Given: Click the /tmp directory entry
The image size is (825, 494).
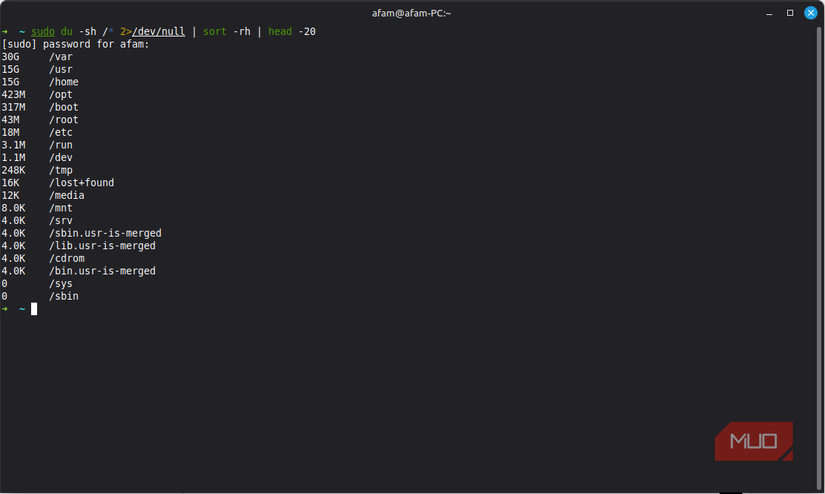Looking at the screenshot, I should click(61, 170).
